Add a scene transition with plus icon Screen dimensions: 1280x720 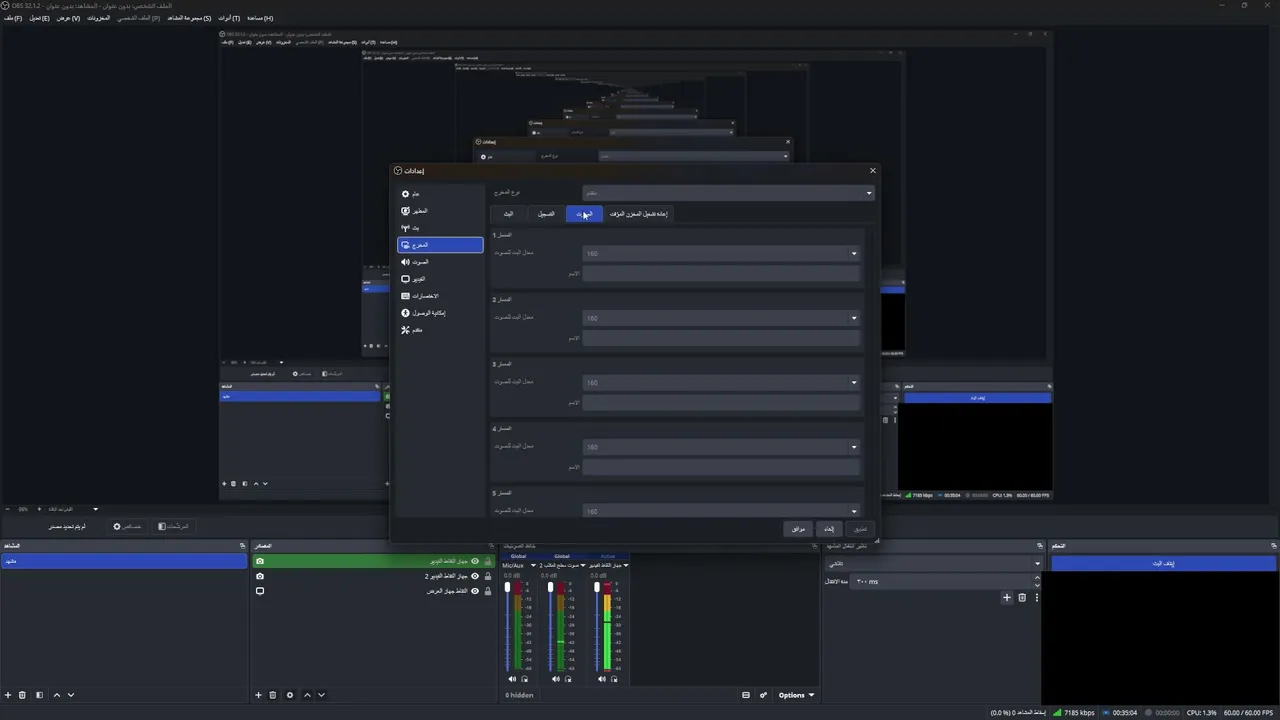pos(1007,598)
